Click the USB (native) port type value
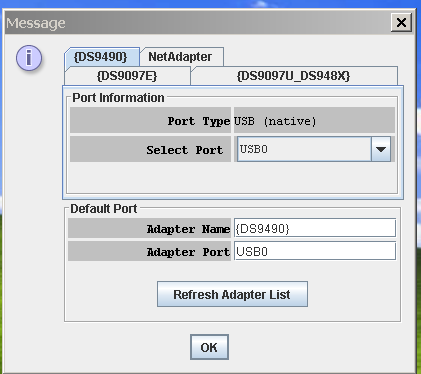The width and height of the screenshot is (421, 374). (x=275, y=121)
